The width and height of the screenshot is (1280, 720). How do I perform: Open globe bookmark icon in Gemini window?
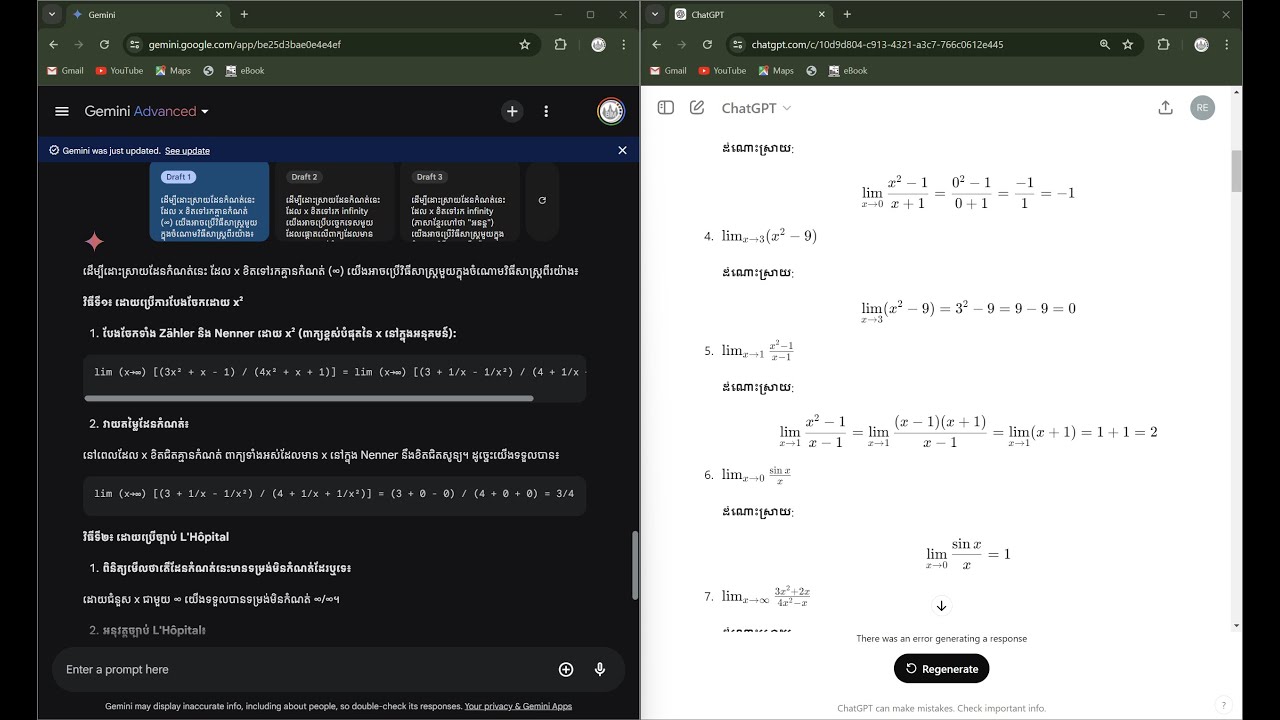pos(208,71)
